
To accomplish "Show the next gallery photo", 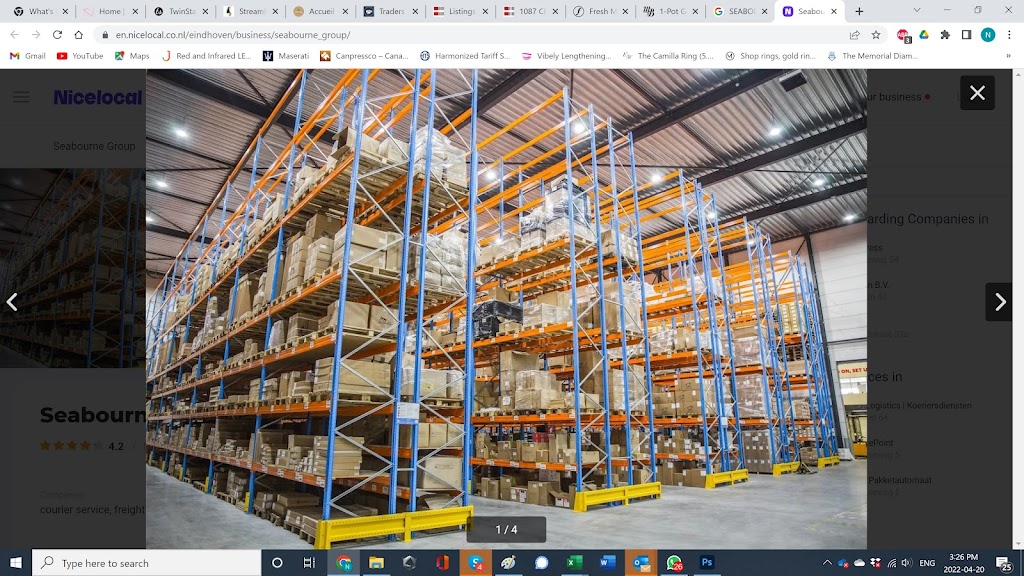I will click(999, 302).
